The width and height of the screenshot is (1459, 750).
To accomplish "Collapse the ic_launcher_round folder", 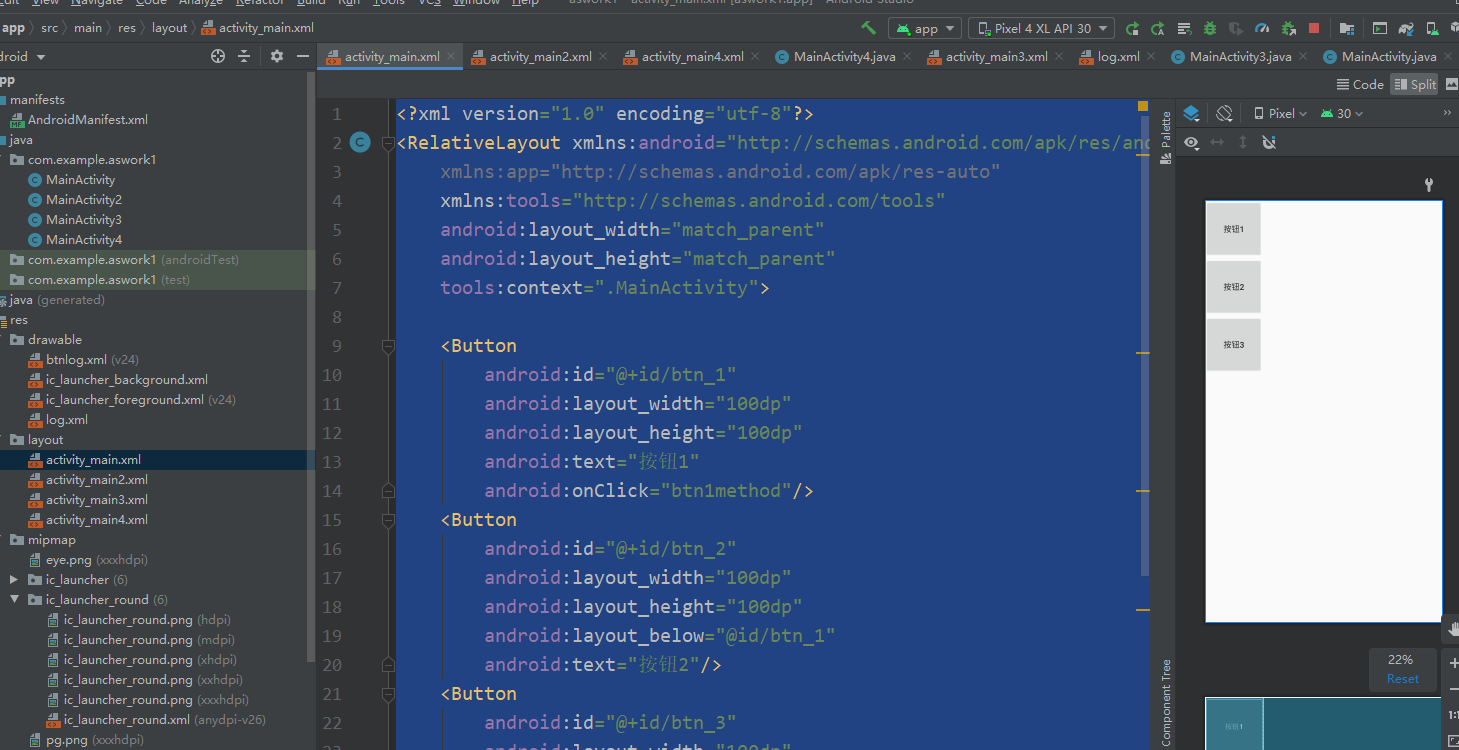I will pyautogui.click(x=14, y=600).
